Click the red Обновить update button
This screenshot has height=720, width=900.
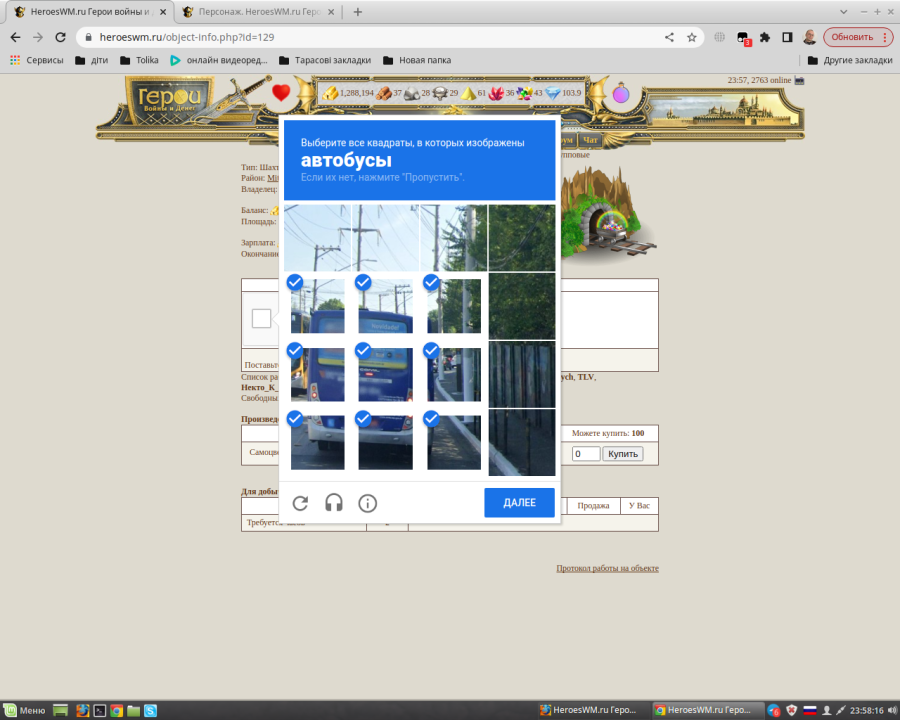[852, 37]
